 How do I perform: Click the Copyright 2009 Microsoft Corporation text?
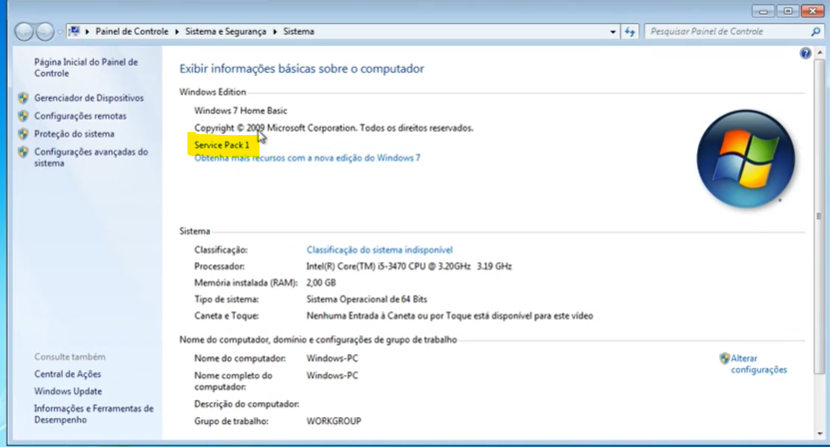pos(333,128)
